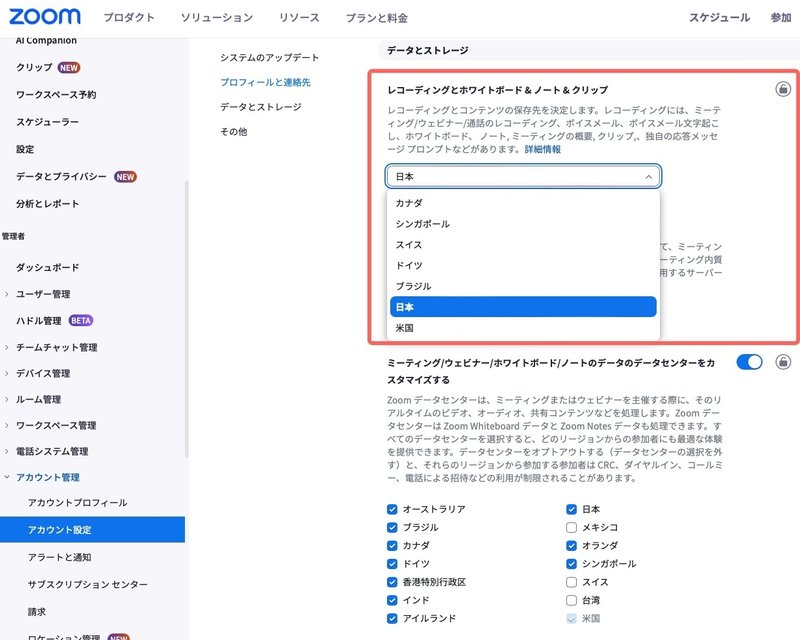The width and height of the screenshot is (800, 640).
Task: Select ブラジル in storage dropdown list
Action: pos(523,286)
